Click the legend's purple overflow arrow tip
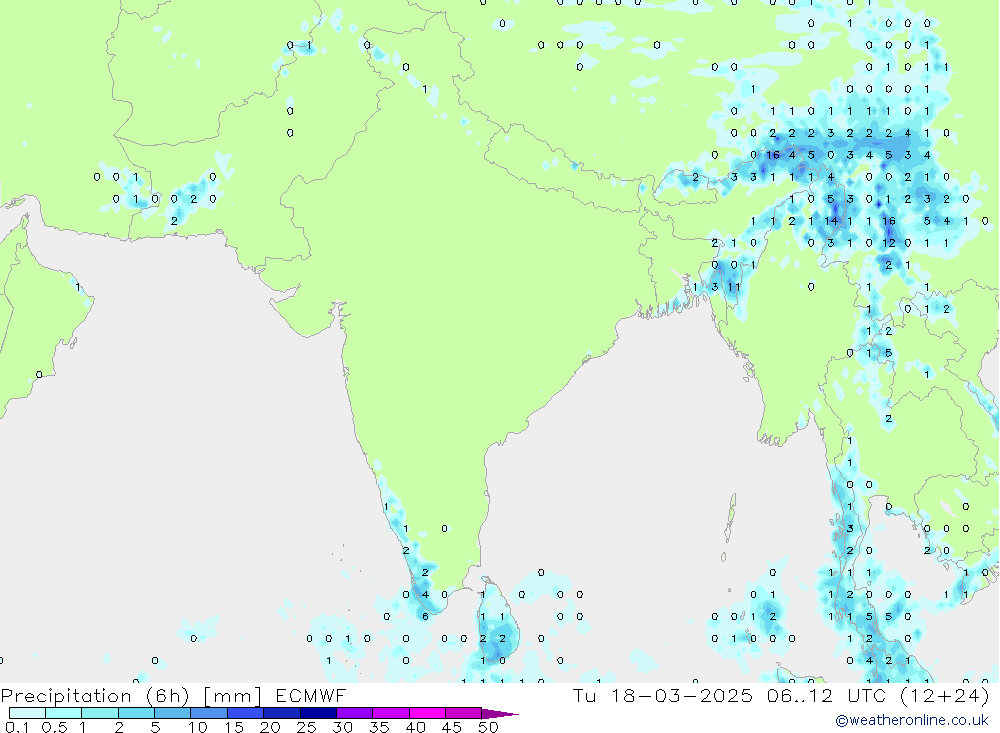Image resolution: width=1000 pixels, height=733 pixels. 501,714
